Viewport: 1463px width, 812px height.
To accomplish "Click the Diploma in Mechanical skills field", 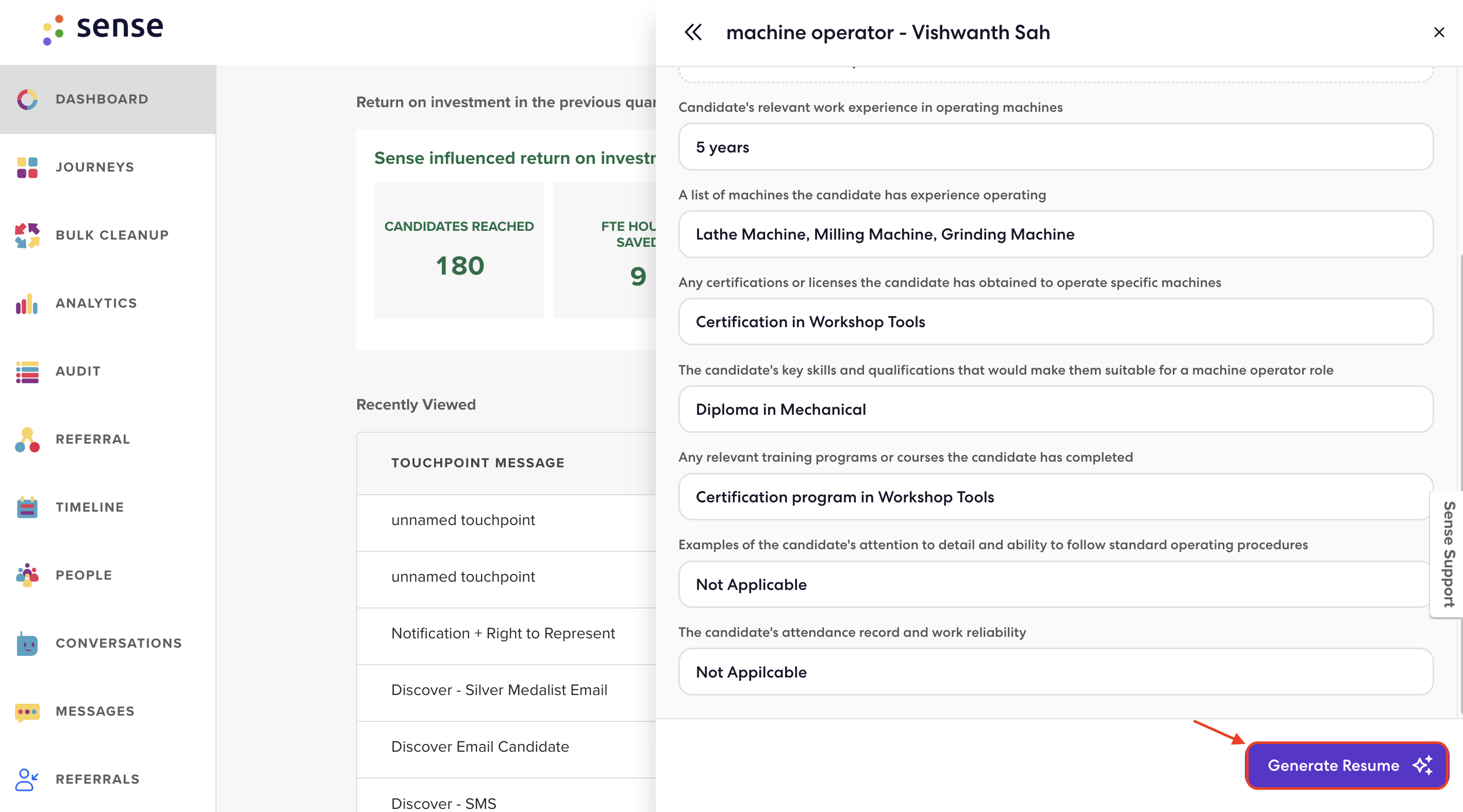I will [1055, 409].
